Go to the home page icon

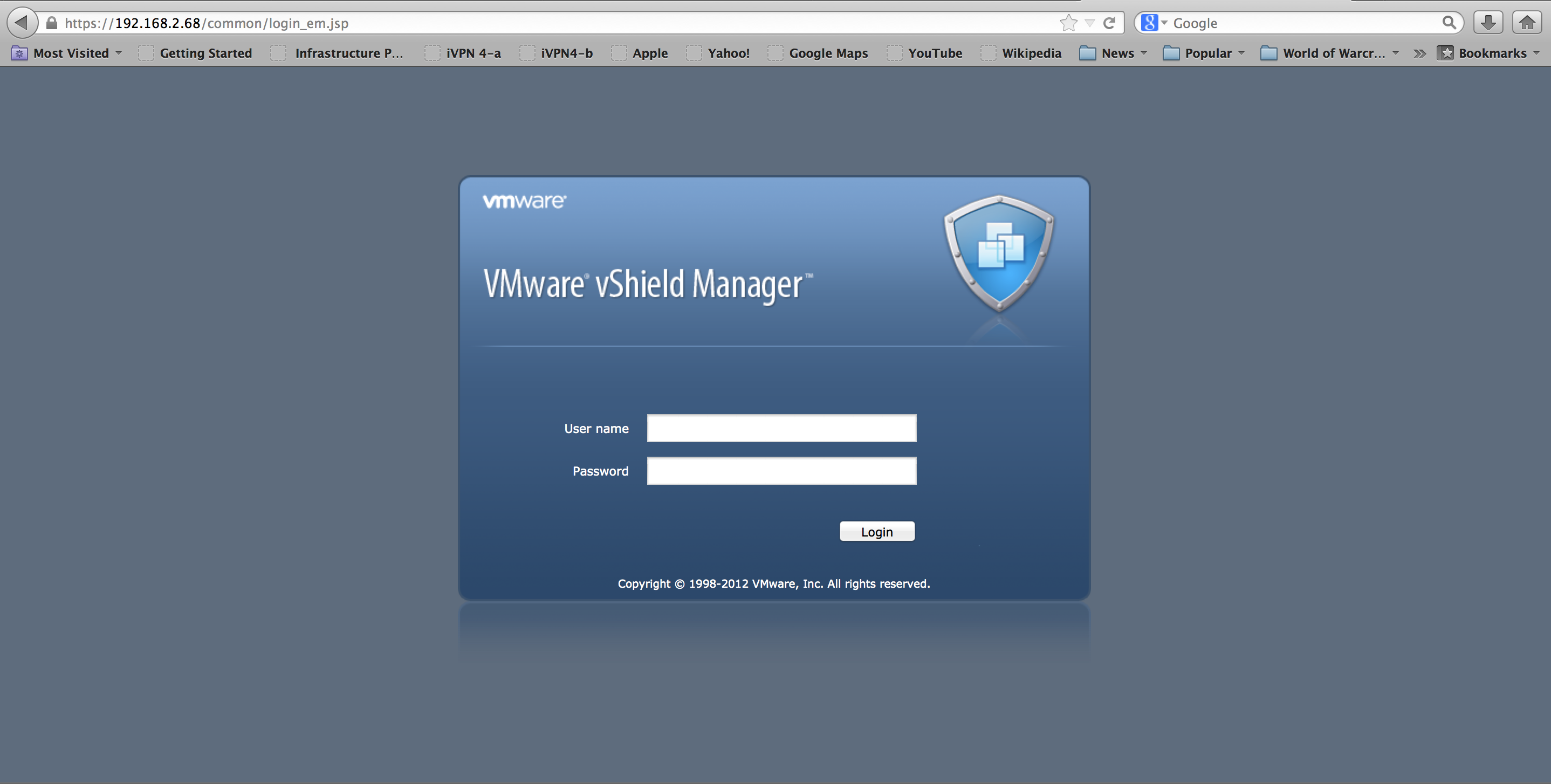[1527, 23]
